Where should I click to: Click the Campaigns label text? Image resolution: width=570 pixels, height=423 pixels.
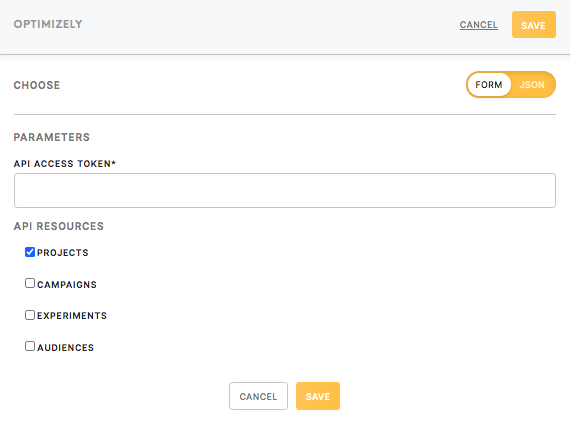67,285
